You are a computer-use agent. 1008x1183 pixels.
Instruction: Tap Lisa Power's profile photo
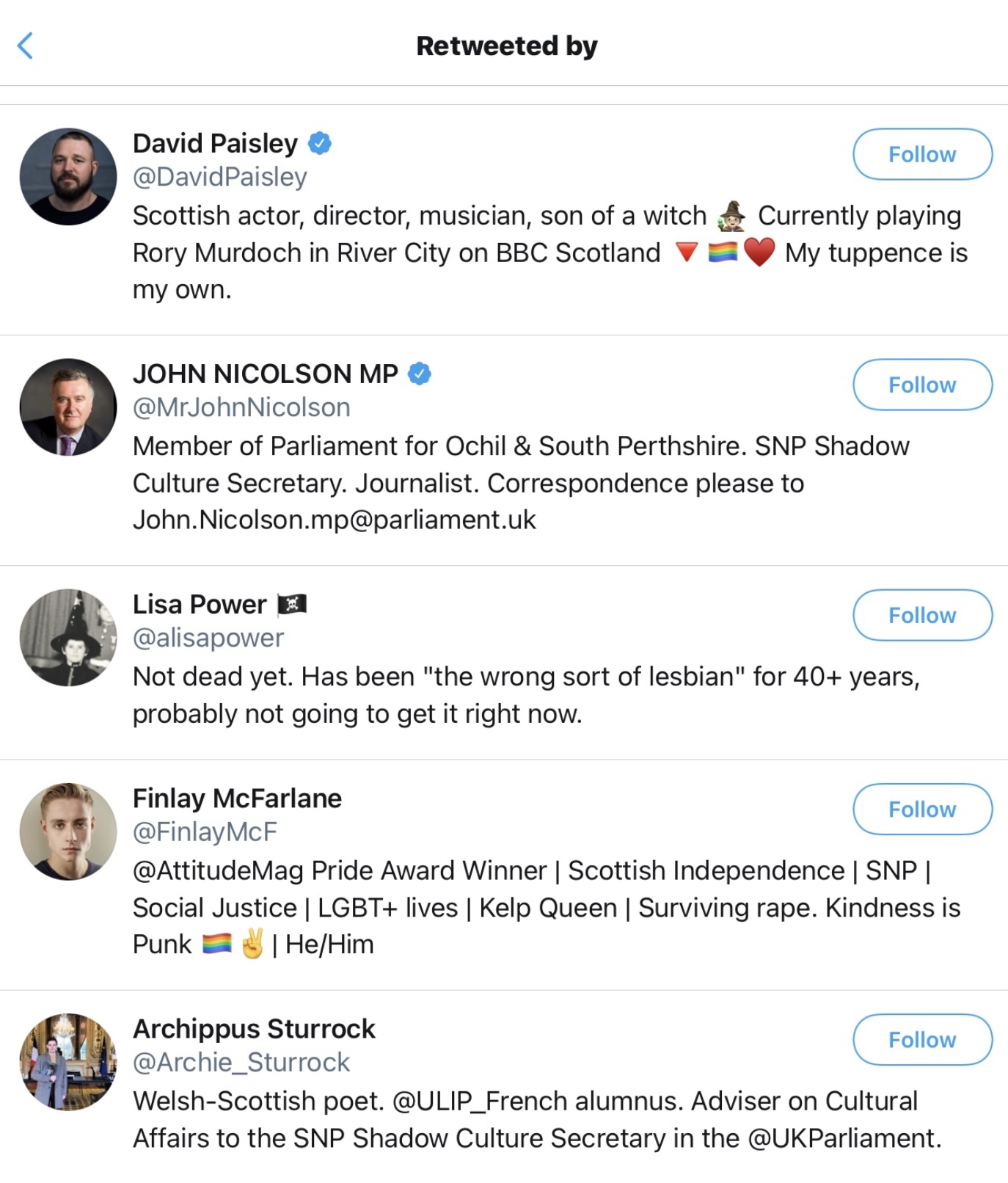(x=68, y=638)
